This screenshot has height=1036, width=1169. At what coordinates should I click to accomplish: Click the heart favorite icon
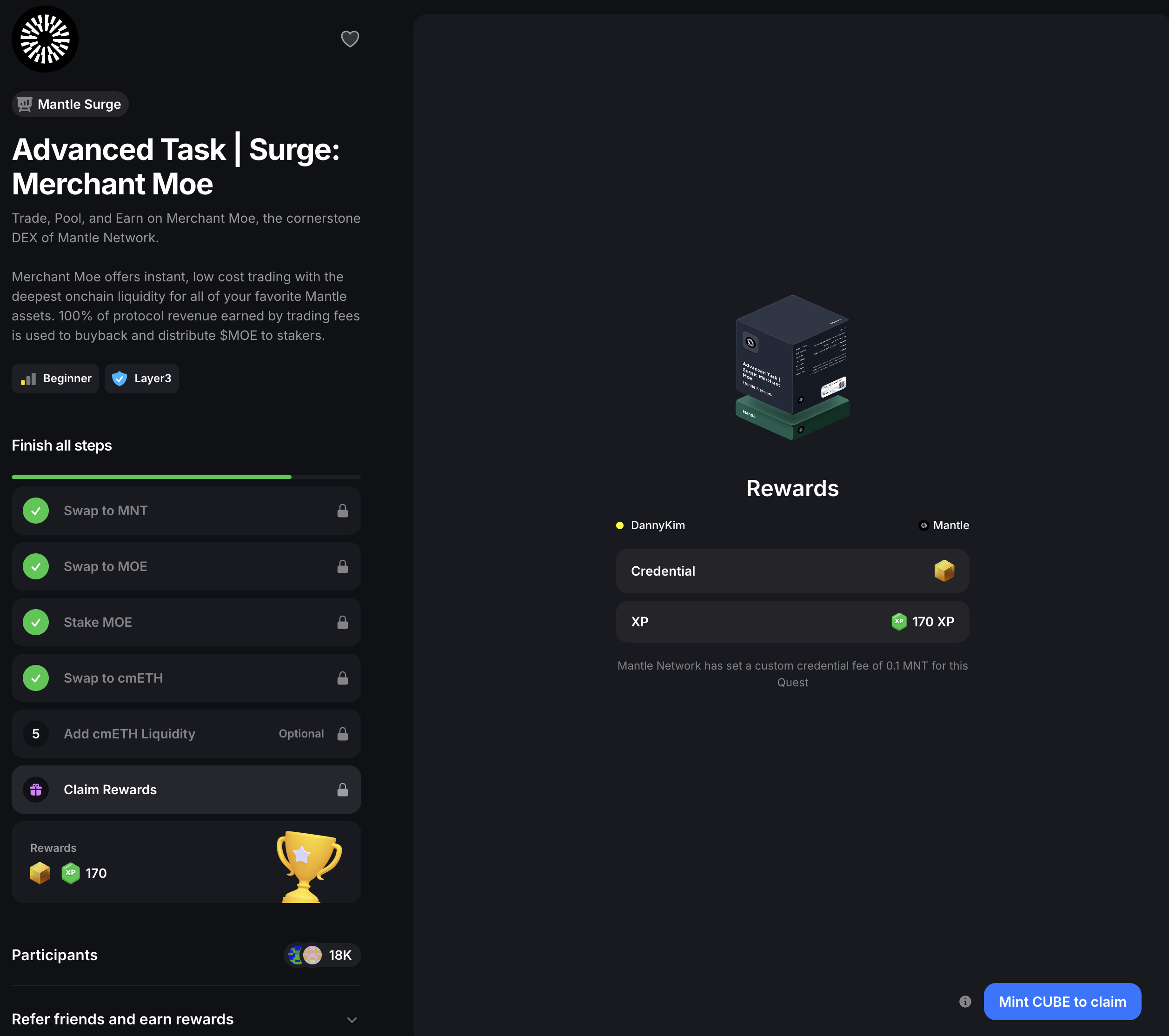pos(349,39)
